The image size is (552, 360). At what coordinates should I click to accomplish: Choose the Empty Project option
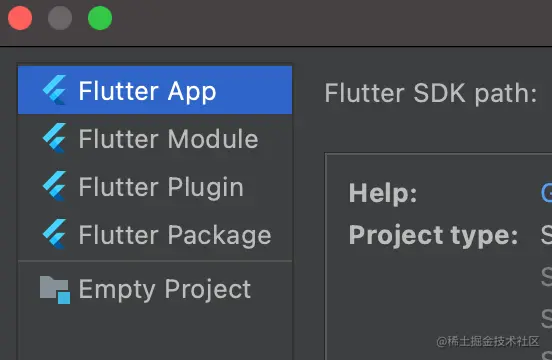pyautogui.click(x=155, y=289)
